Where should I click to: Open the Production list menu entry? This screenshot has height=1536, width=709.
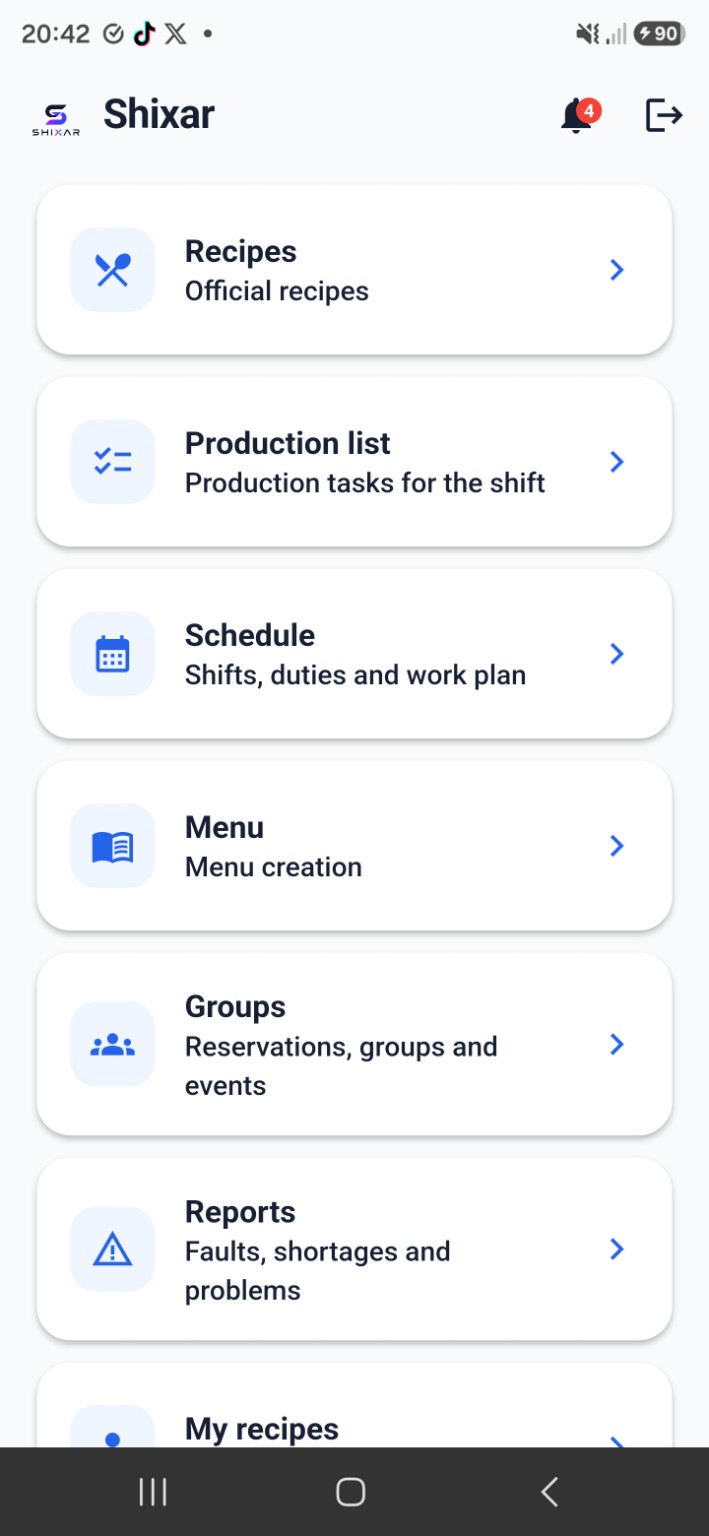coord(354,462)
